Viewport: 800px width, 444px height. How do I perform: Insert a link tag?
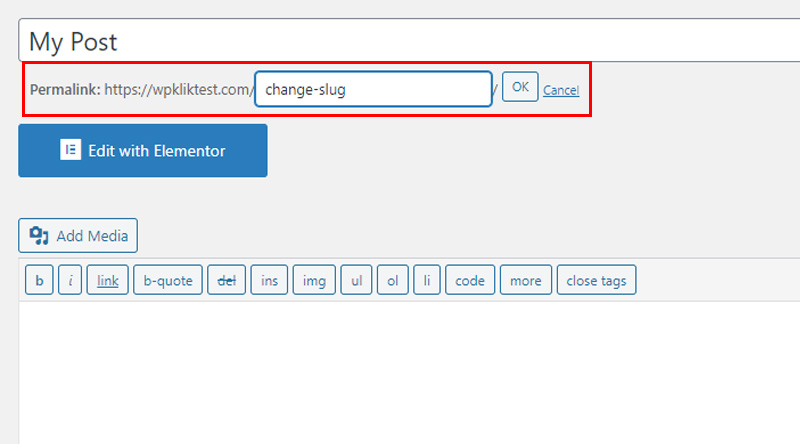tap(108, 280)
